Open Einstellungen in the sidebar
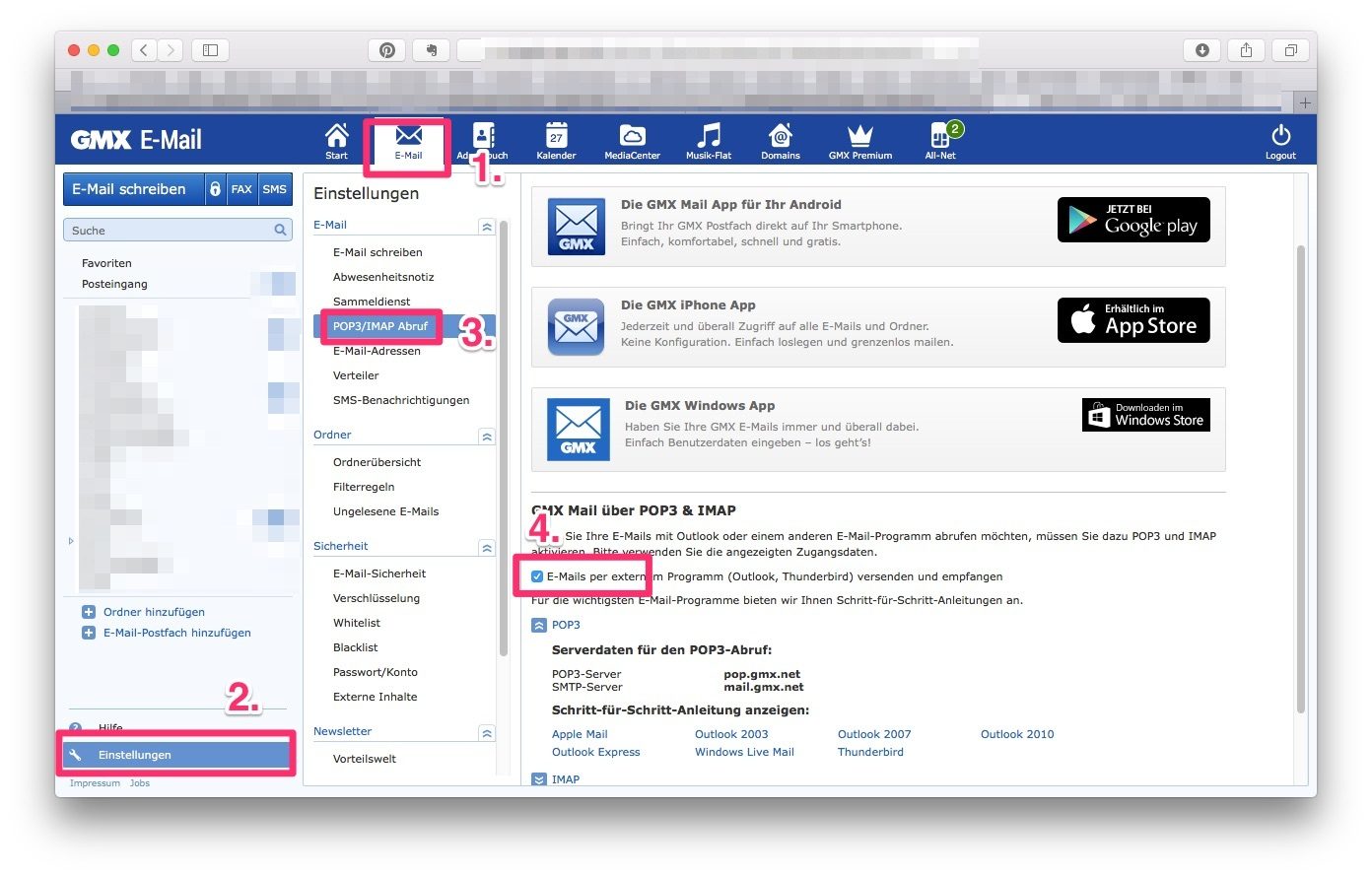1372x876 pixels. 177,755
